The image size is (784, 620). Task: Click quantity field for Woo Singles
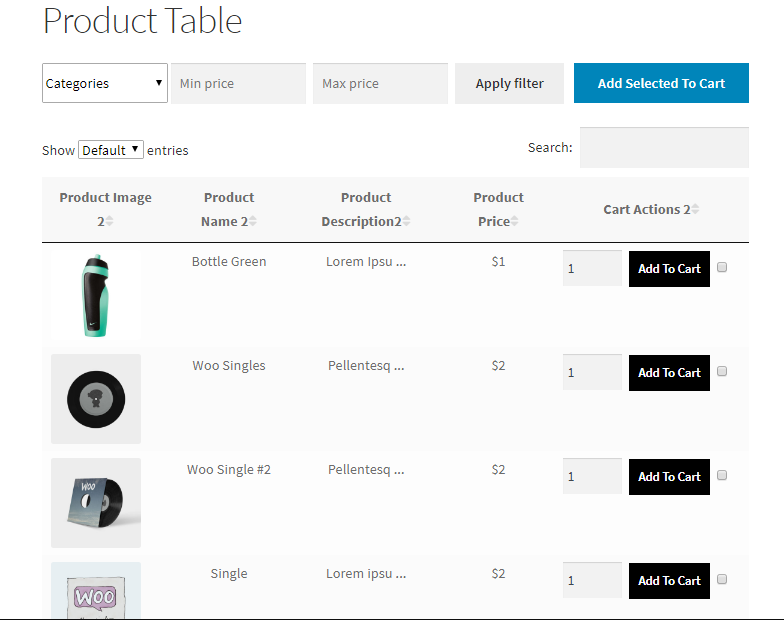pyautogui.click(x=592, y=372)
